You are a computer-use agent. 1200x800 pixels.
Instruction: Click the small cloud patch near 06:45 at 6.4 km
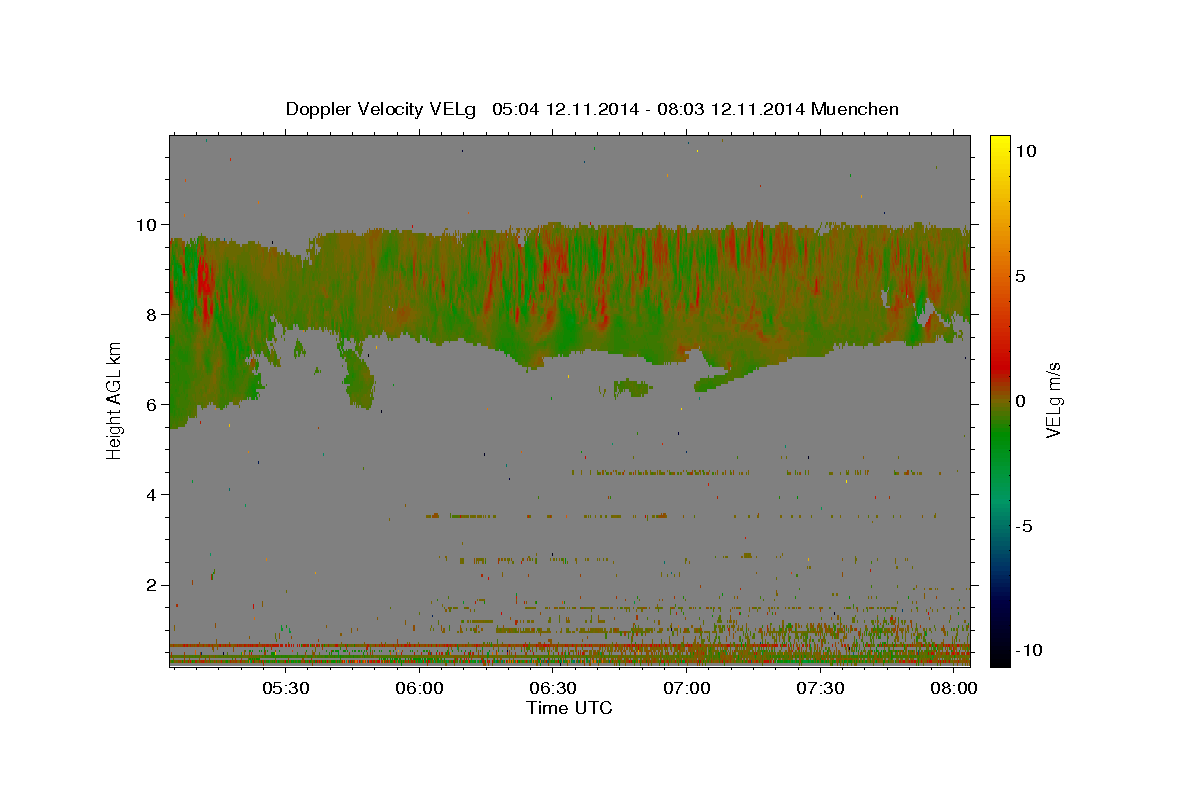point(632,387)
